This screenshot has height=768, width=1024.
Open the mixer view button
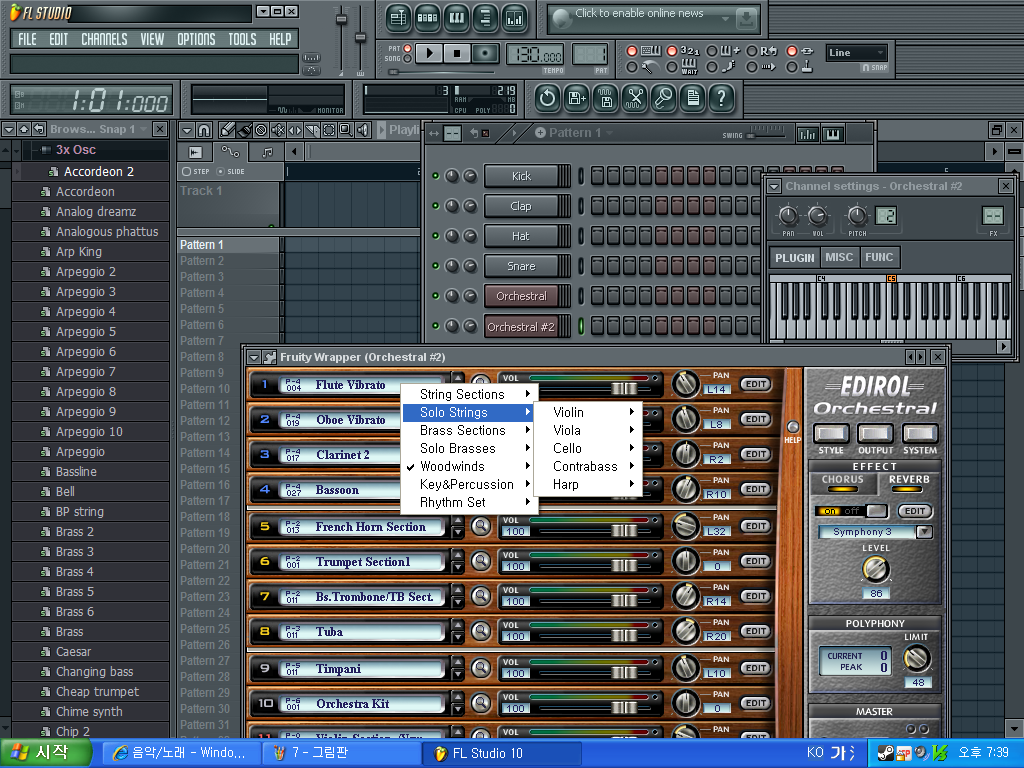(515, 18)
